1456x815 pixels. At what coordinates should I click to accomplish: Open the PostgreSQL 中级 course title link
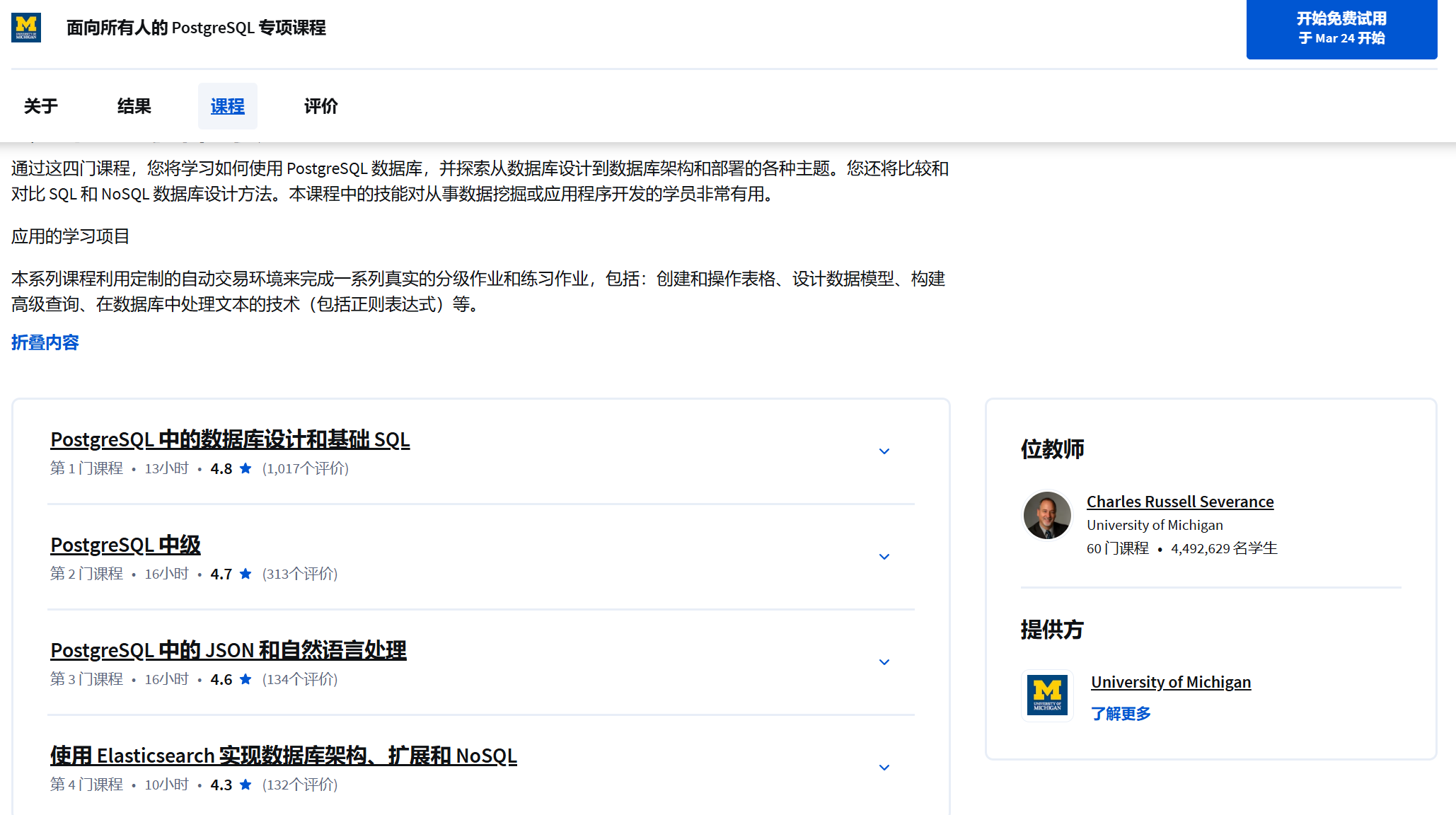click(x=126, y=545)
